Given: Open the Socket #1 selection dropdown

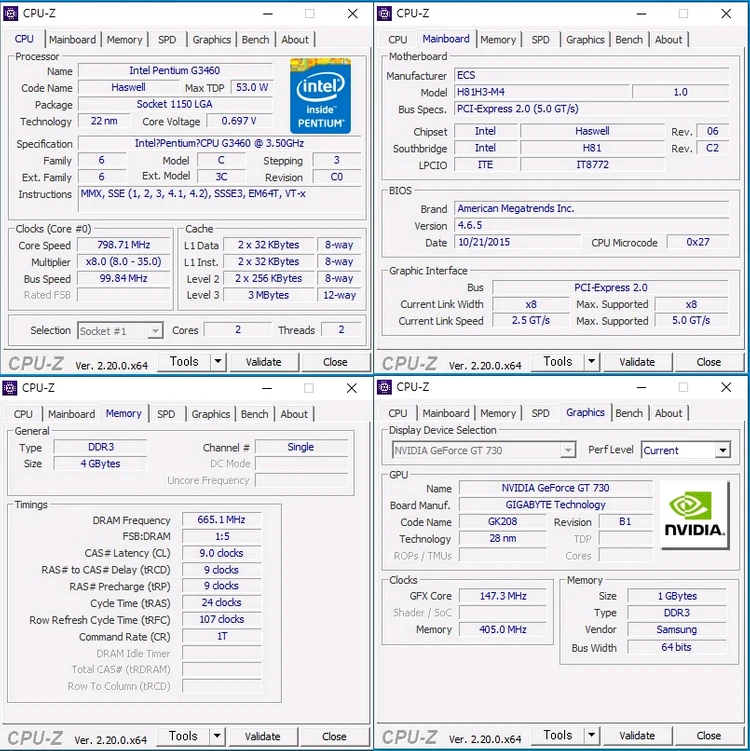Looking at the screenshot, I should [x=155, y=330].
